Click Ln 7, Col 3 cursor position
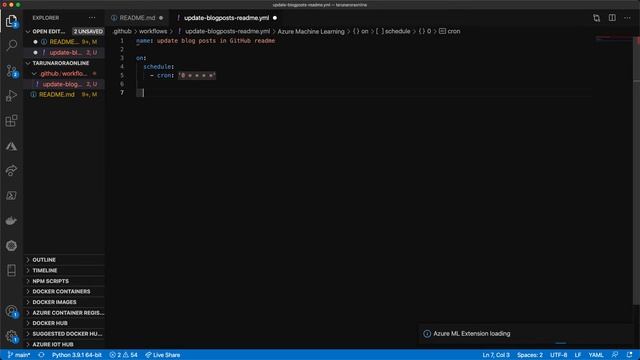640x360 pixels. pyautogui.click(x=496, y=355)
